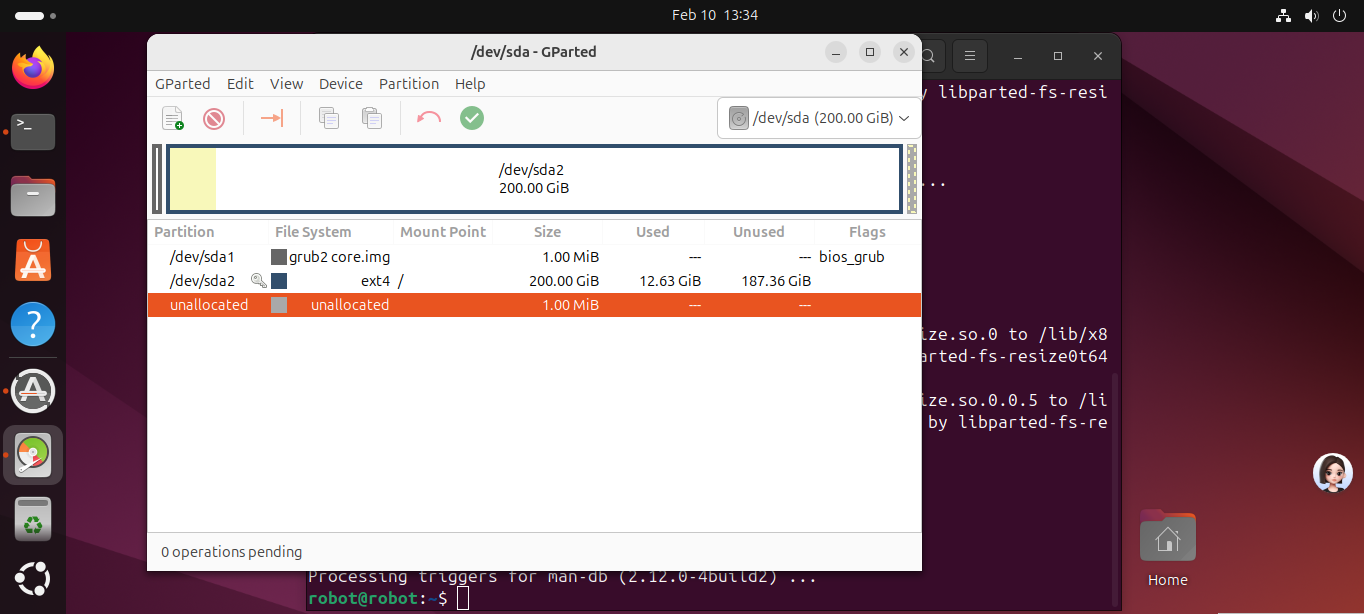Screen dimensions: 1364x614
Task: Open the GParted menu
Action: click(183, 84)
